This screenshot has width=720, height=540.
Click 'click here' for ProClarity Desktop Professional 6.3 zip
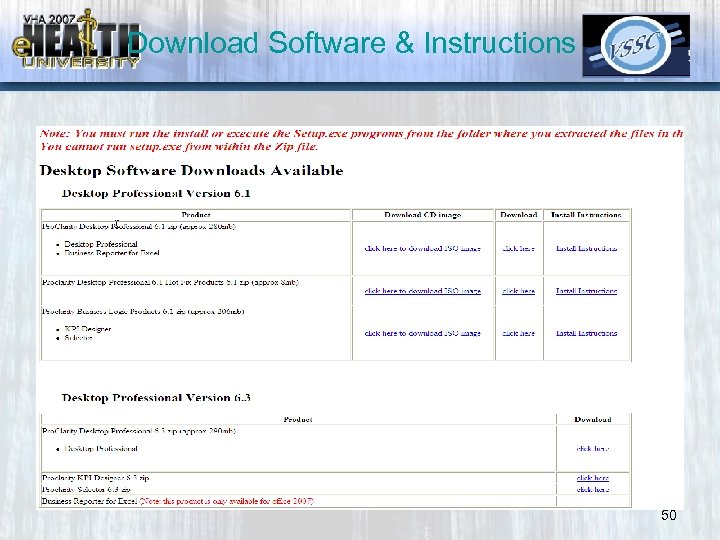(x=593, y=449)
